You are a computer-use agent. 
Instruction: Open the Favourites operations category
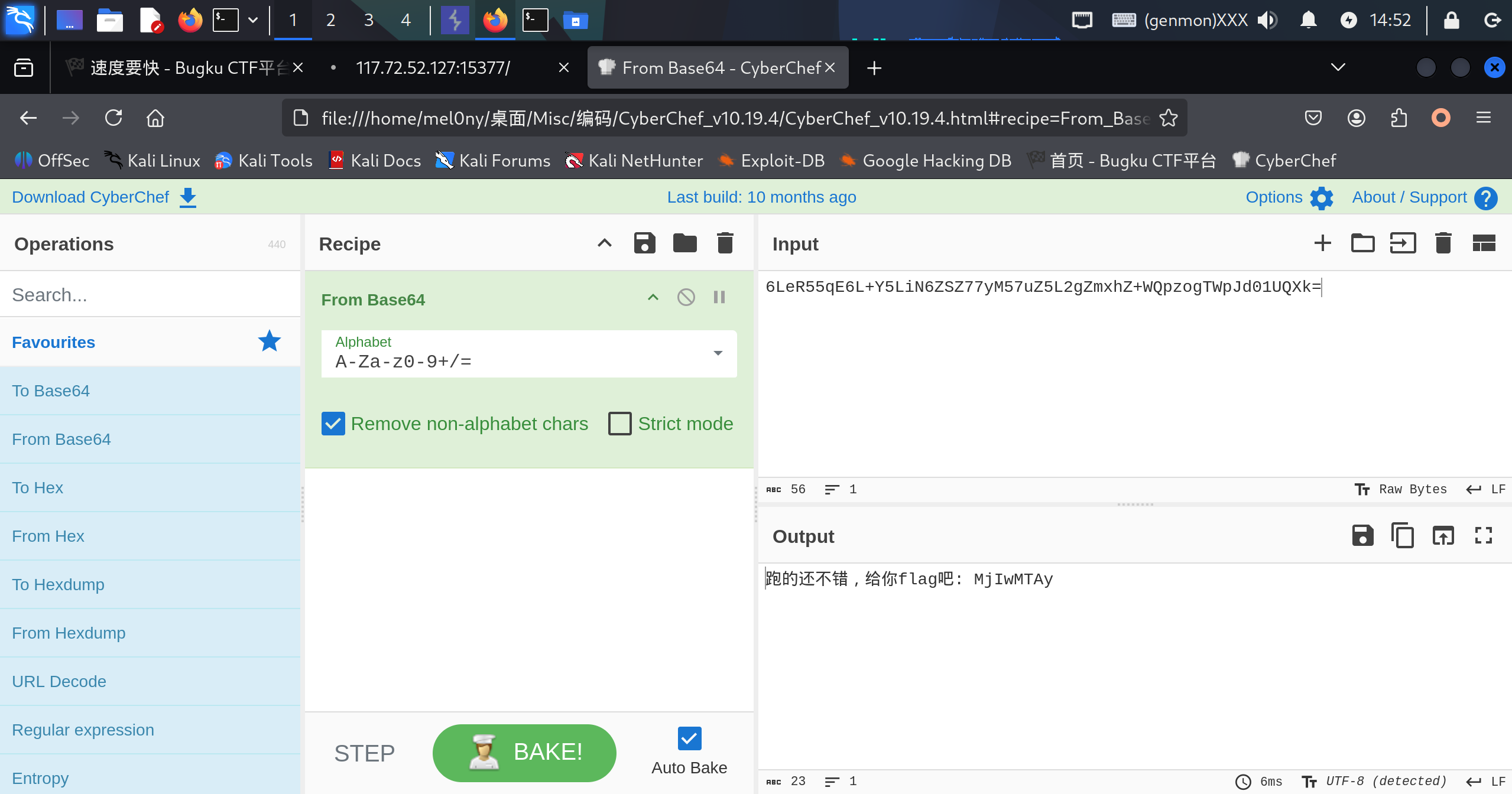pos(53,342)
